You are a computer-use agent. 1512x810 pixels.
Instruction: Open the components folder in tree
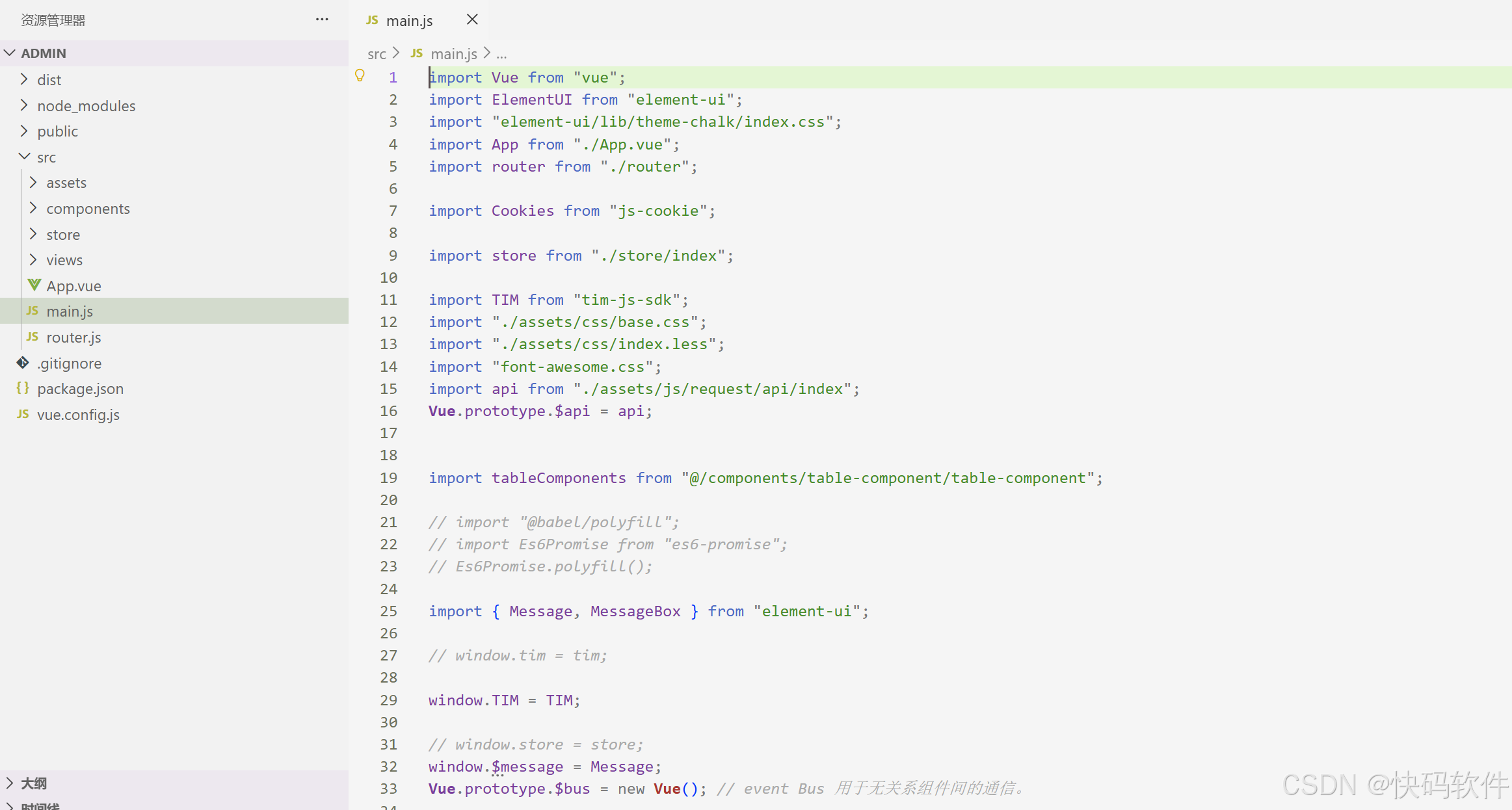[88, 209]
